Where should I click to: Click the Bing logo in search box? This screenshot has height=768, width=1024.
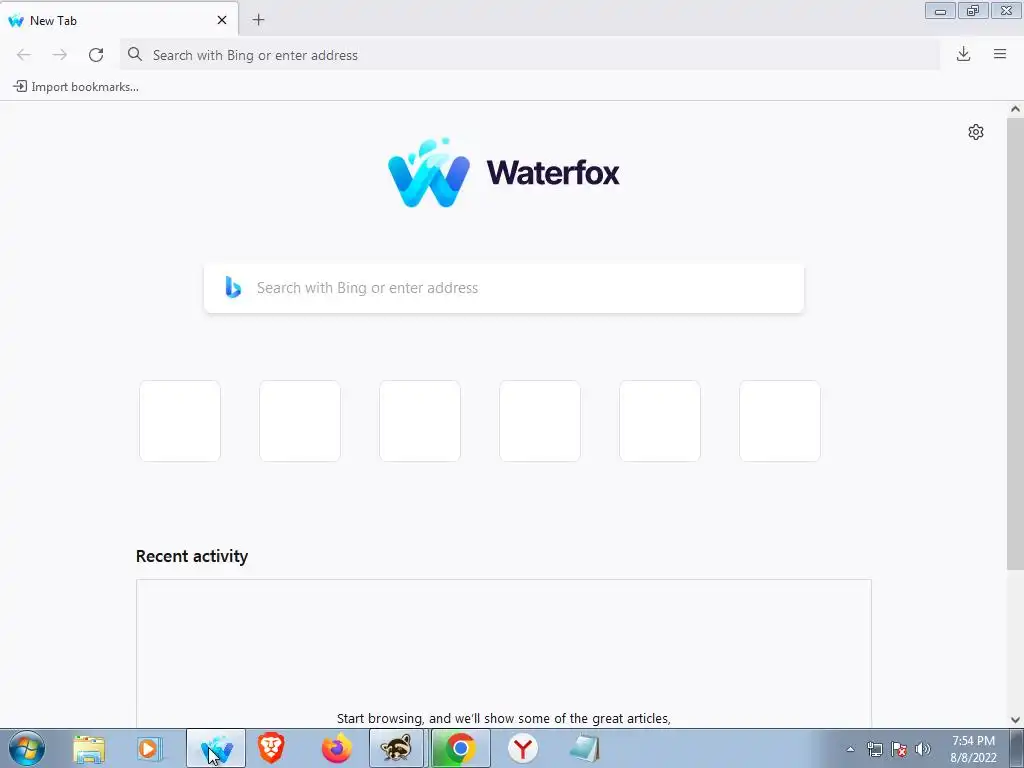pyautogui.click(x=233, y=287)
